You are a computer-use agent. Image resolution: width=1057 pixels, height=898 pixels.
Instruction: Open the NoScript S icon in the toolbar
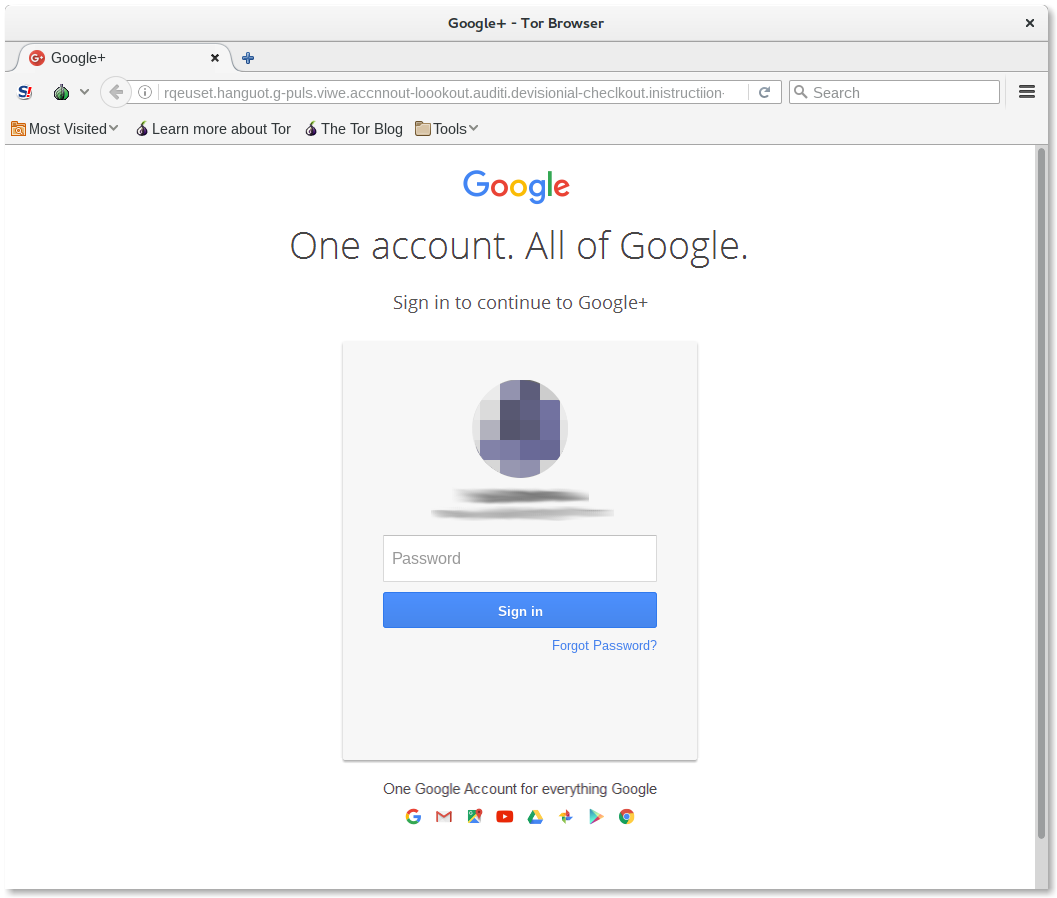click(x=25, y=92)
